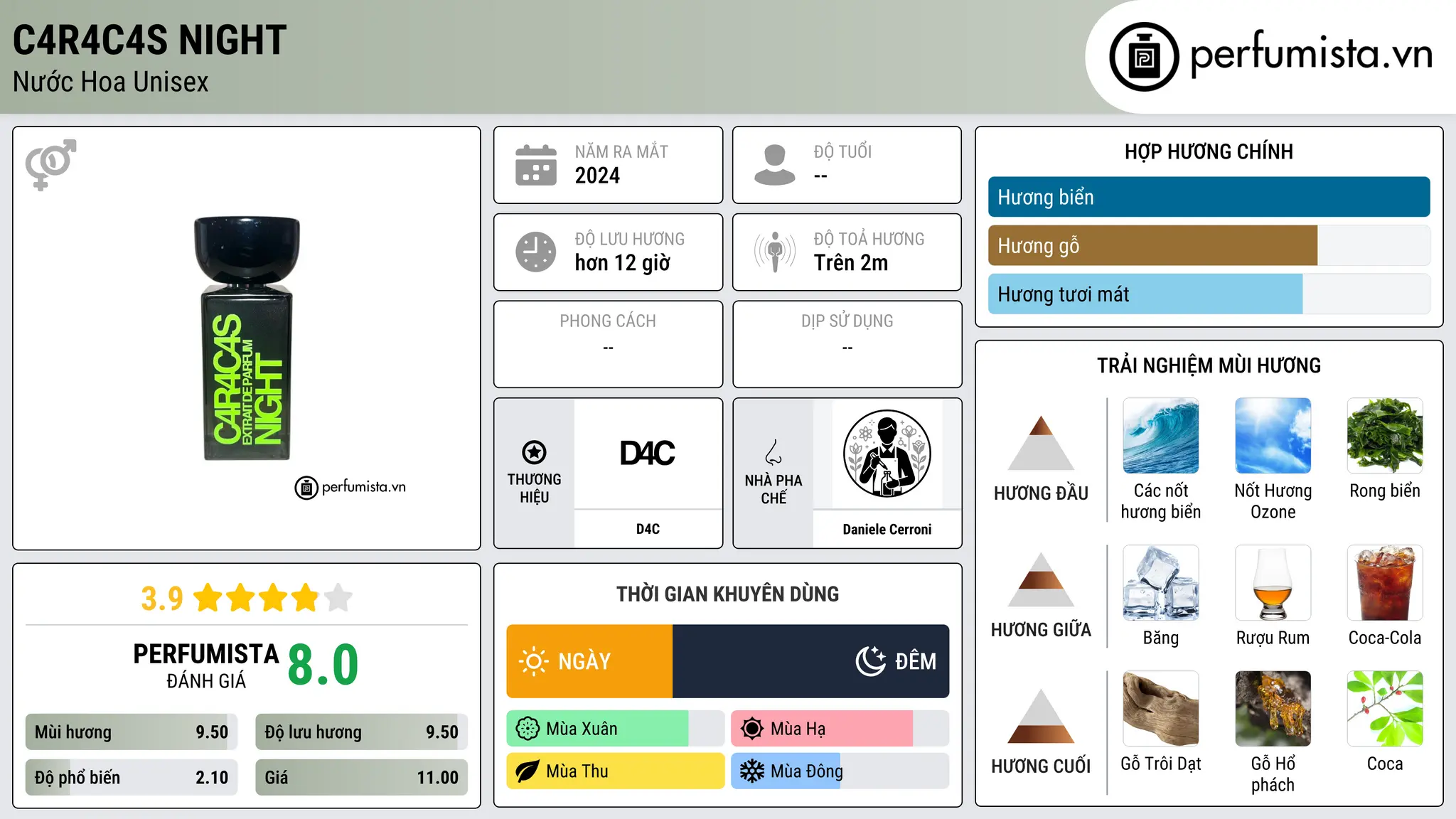Click the Nước Hoa Unisex subtitle
This screenshot has width=1456, height=819.
tap(111, 82)
